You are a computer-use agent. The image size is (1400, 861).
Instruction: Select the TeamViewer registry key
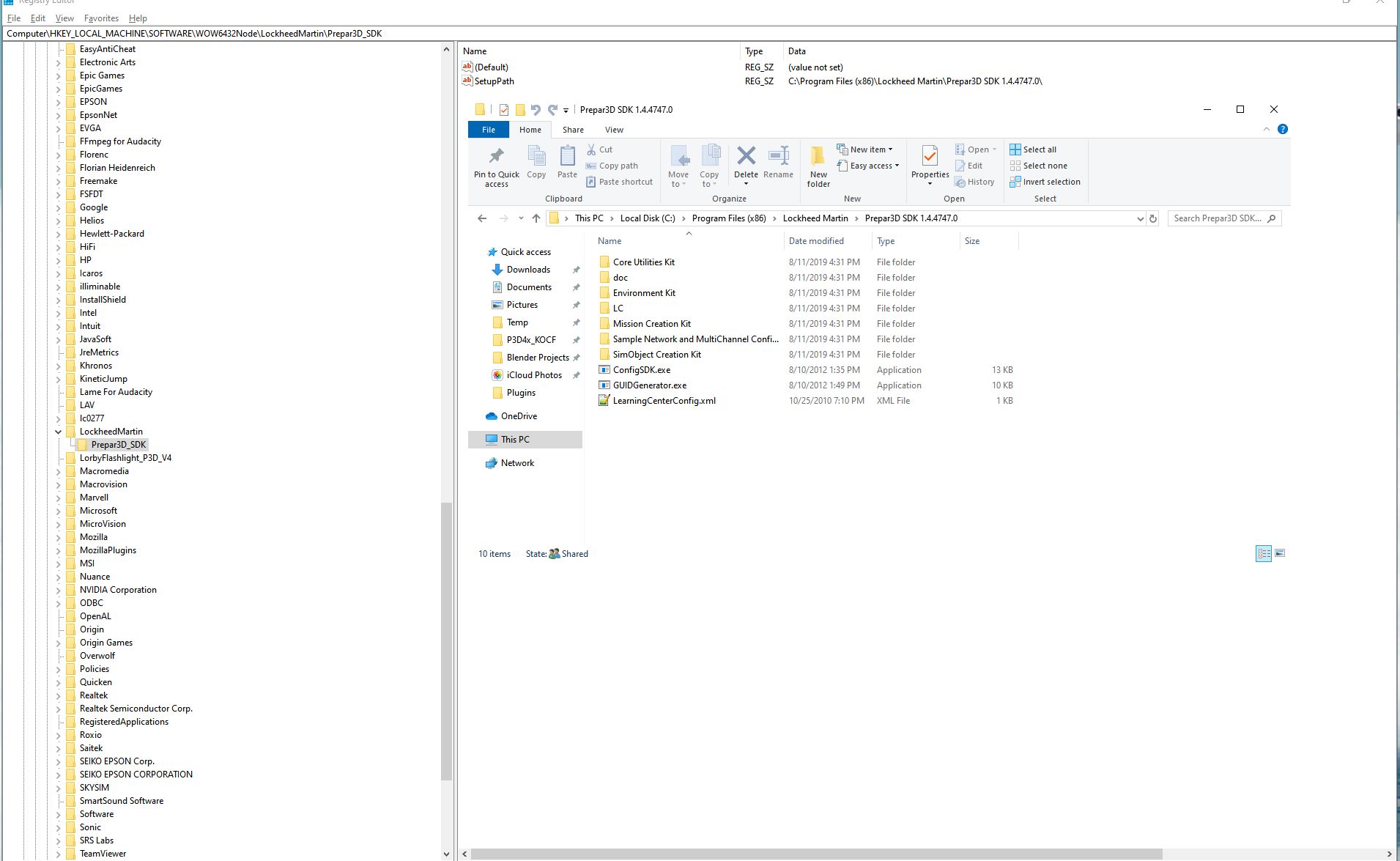(103, 854)
